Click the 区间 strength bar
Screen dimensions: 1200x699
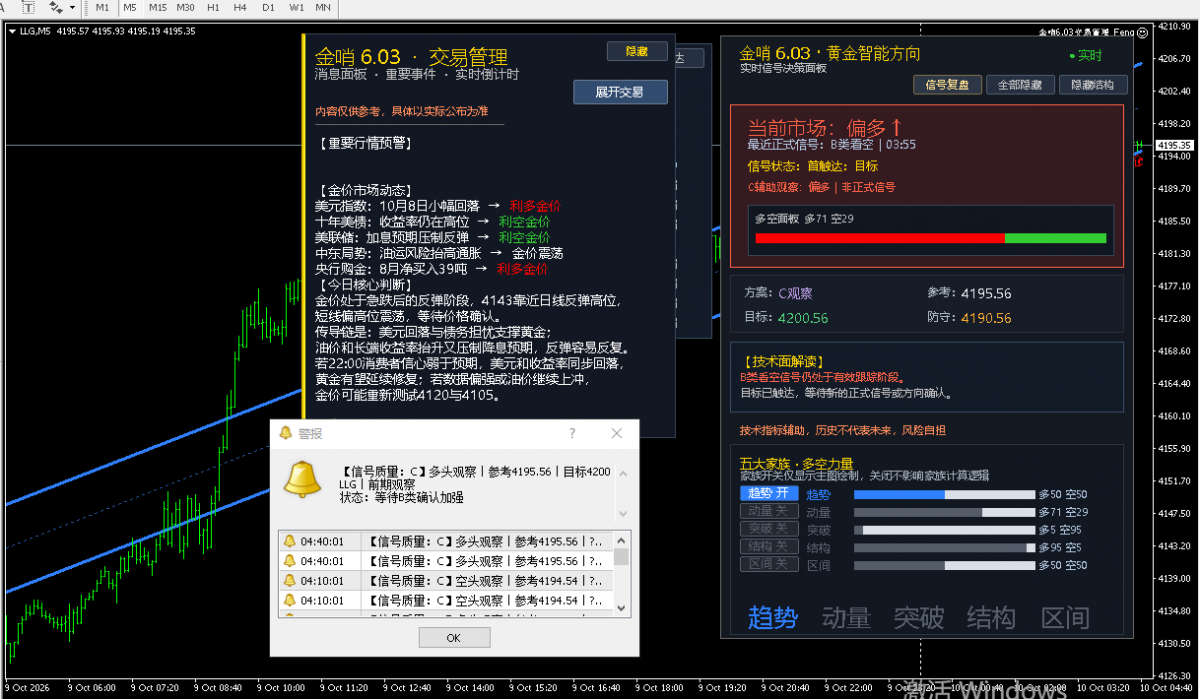(944, 565)
